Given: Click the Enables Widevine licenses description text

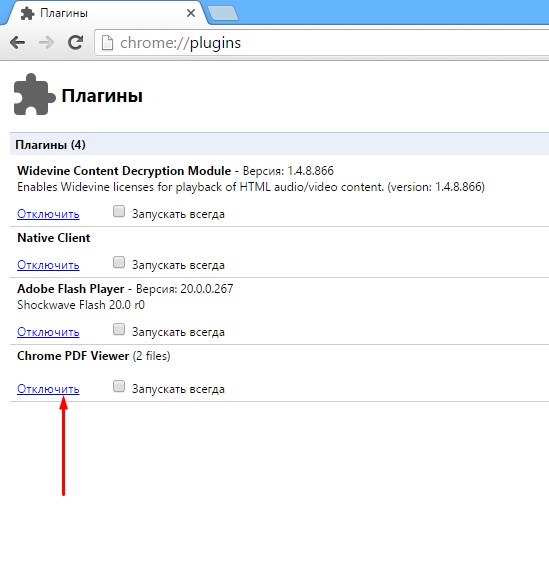Looking at the screenshot, I should click(x=251, y=187).
